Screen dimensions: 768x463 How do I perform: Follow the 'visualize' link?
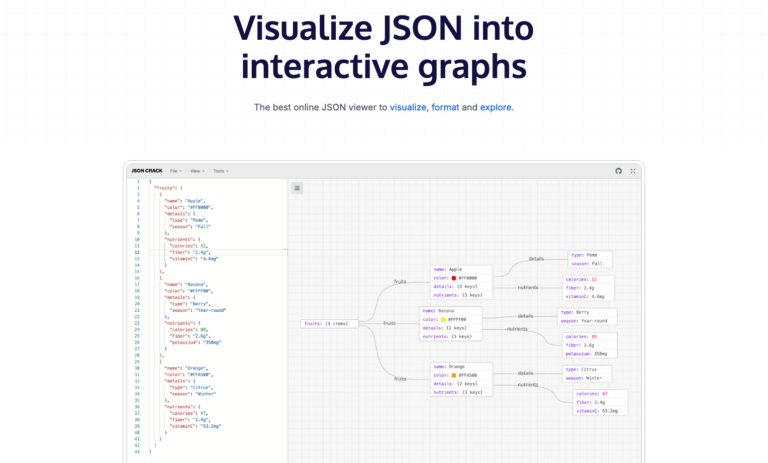(408, 107)
